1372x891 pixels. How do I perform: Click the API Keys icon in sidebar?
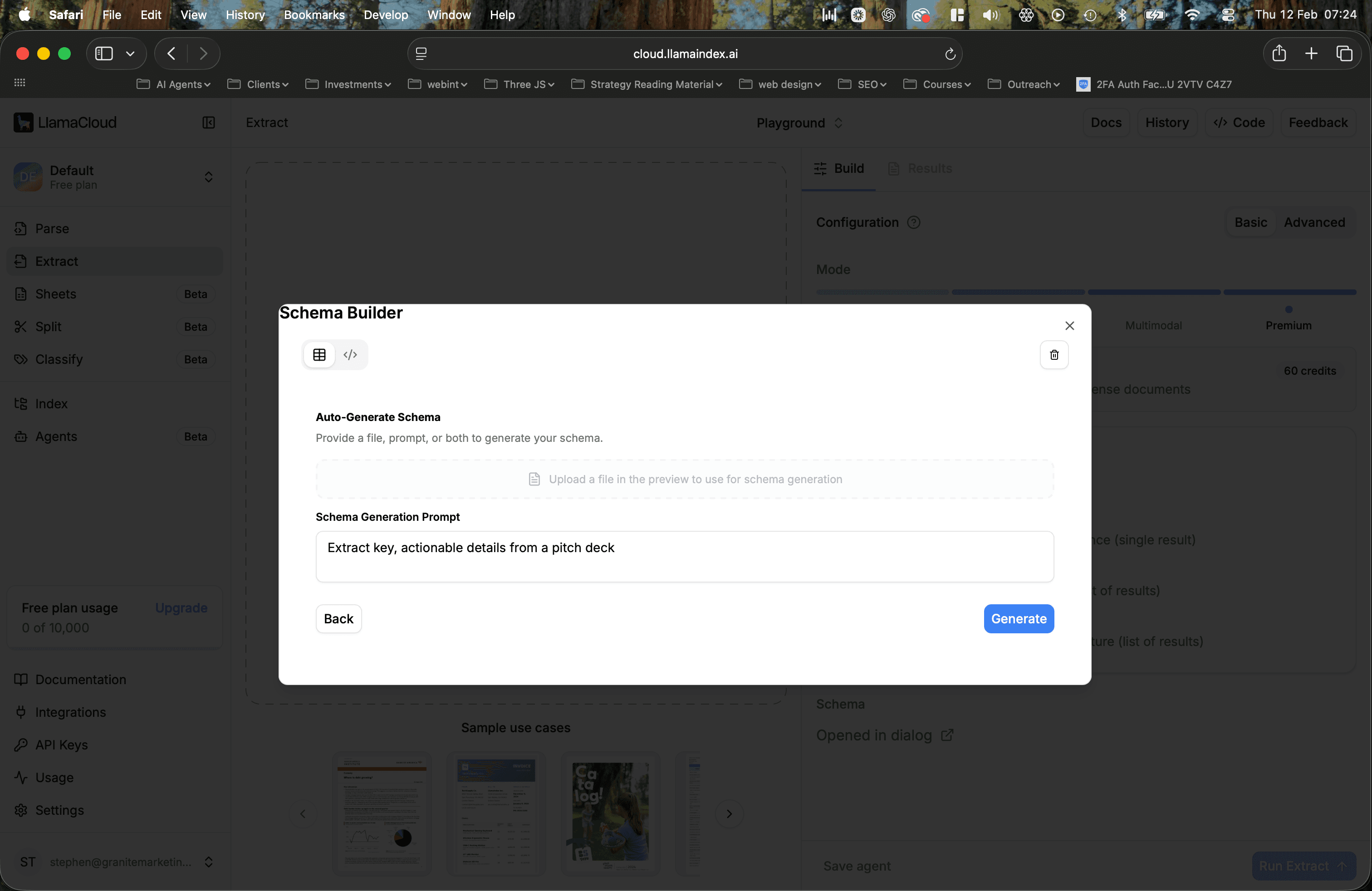coord(21,745)
